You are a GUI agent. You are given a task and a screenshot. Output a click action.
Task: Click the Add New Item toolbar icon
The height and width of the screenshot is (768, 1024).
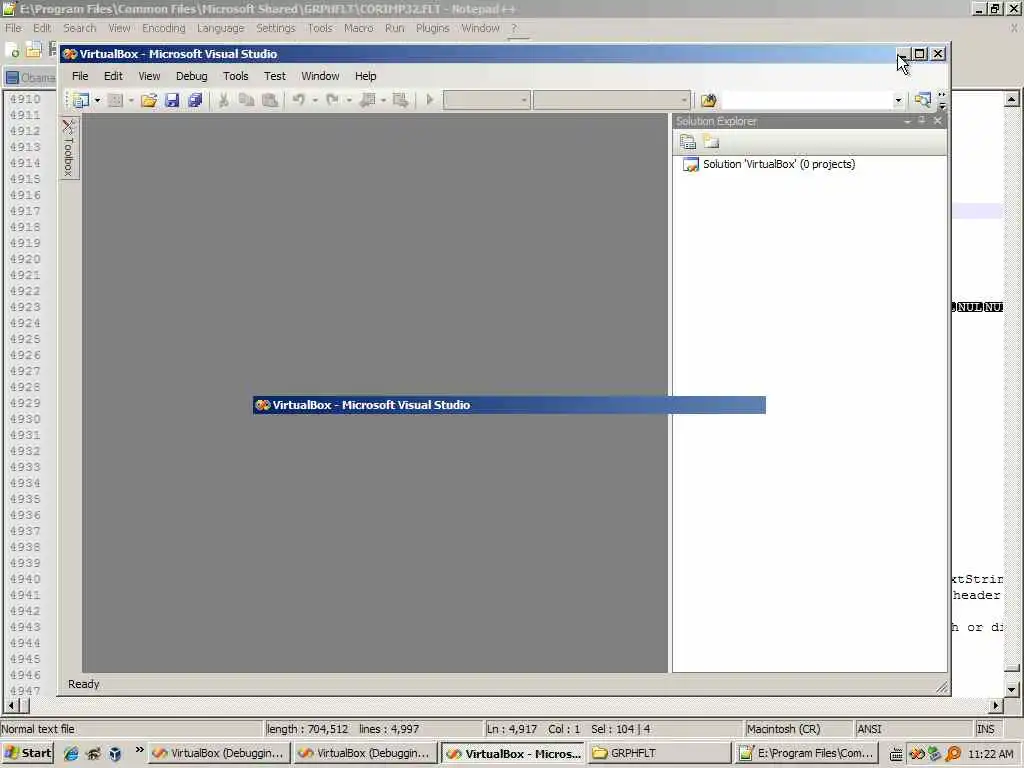click(x=115, y=100)
